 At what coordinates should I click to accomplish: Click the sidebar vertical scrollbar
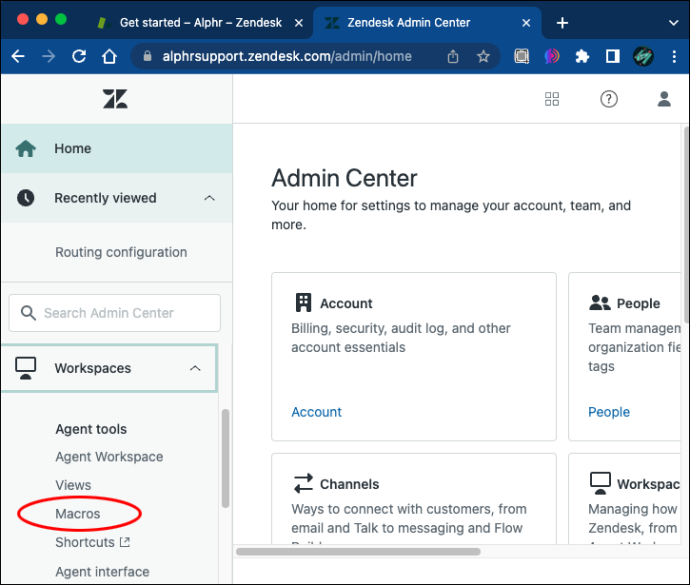(x=225, y=458)
